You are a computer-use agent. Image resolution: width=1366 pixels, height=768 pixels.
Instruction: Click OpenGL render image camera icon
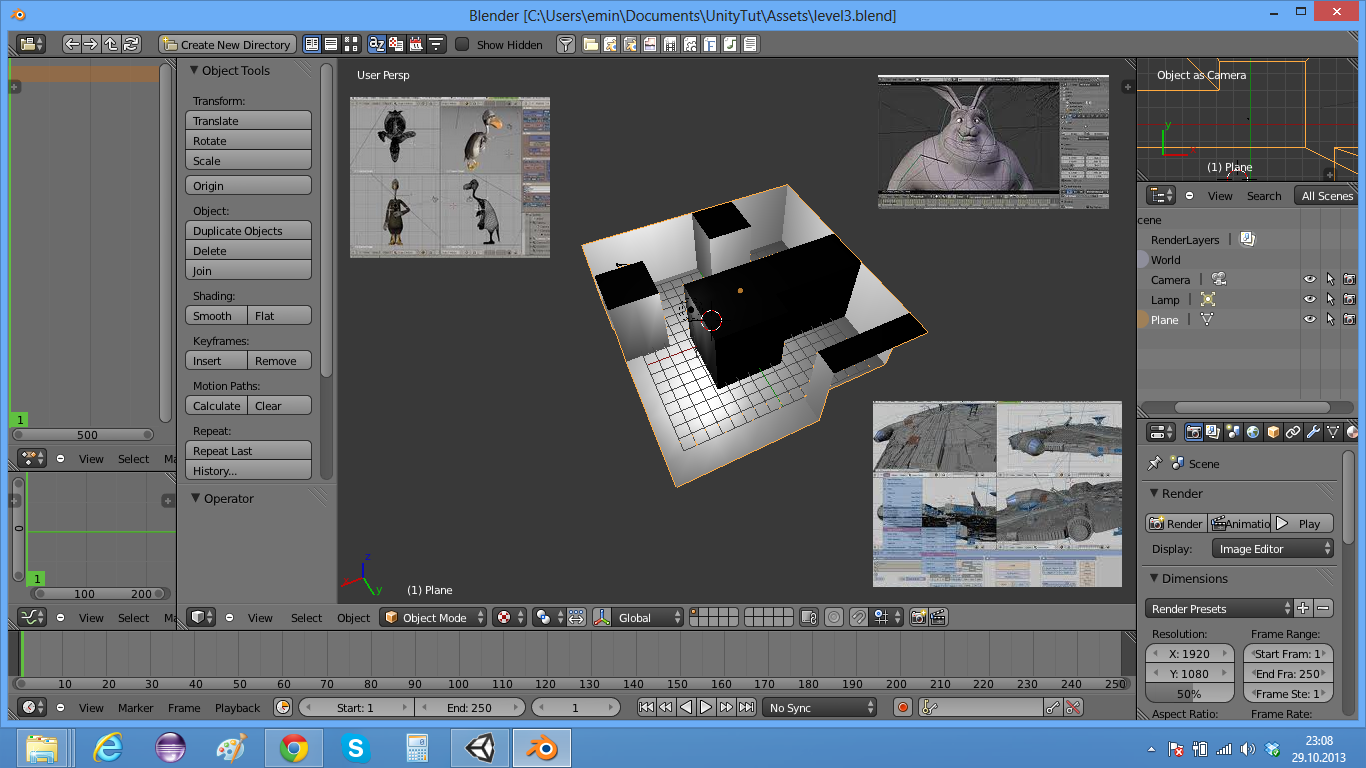[x=918, y=617]
